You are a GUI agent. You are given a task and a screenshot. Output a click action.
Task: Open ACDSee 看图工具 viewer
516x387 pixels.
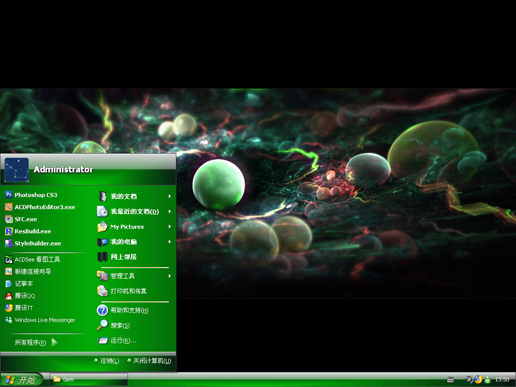point(32,259)
